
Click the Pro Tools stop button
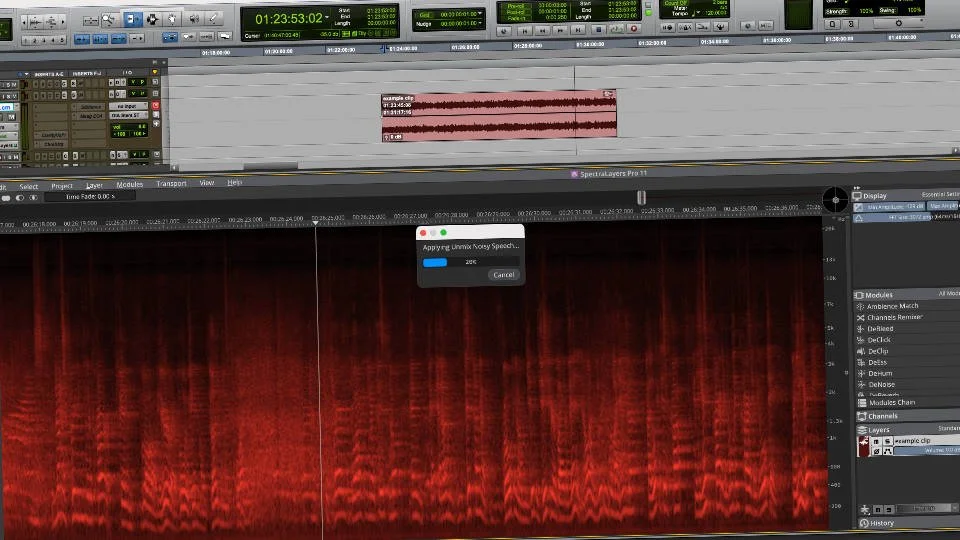coord(599,29)
